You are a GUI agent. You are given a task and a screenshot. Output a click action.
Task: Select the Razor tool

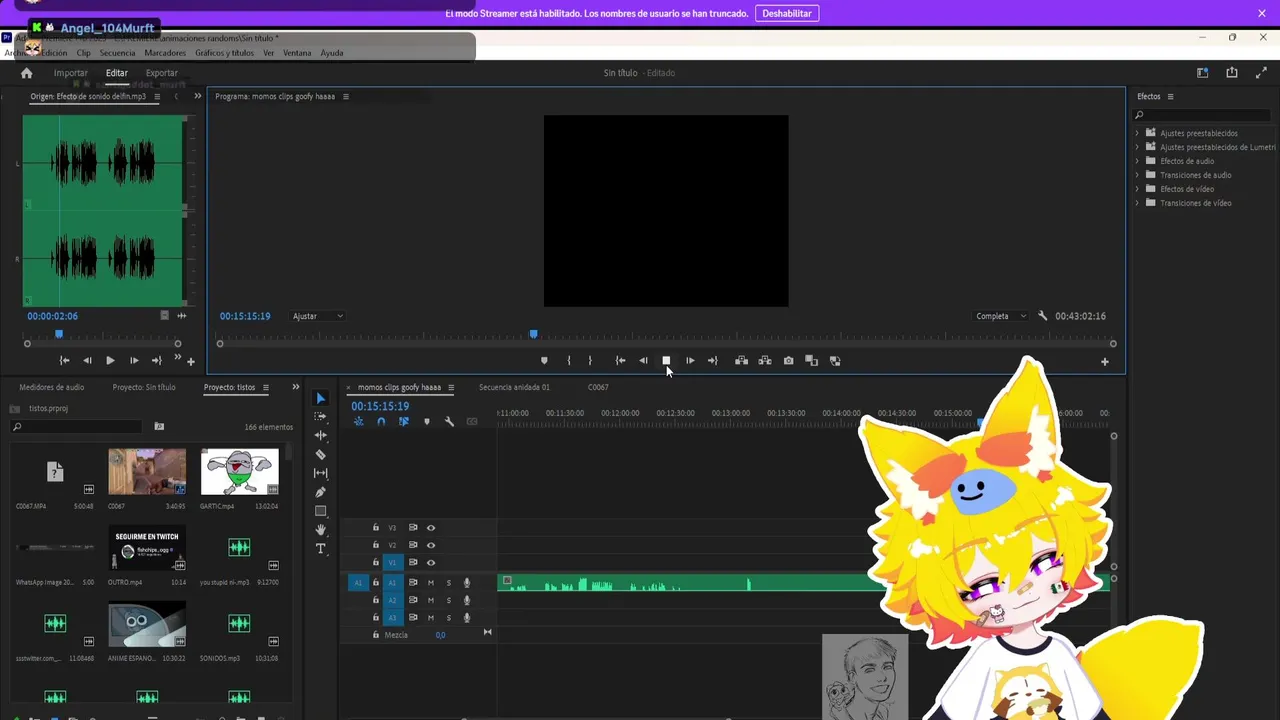pos(321,454)
